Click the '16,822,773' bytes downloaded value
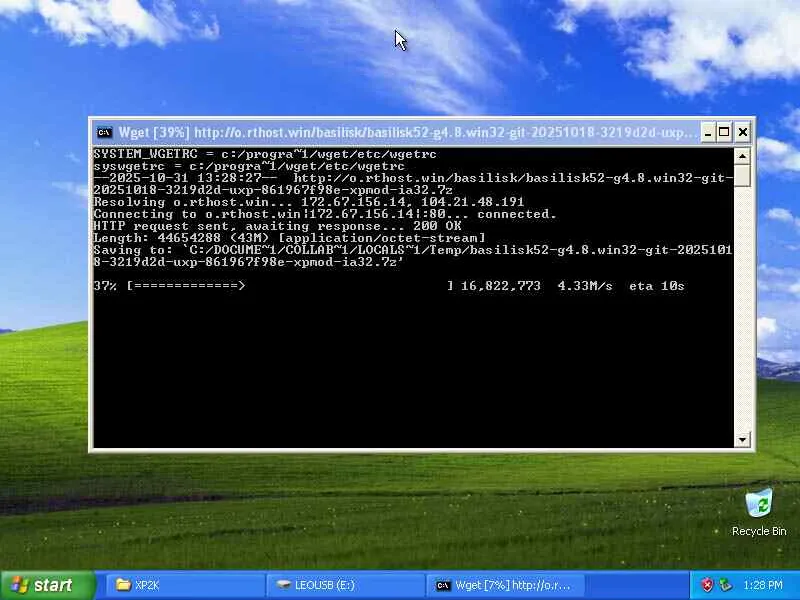800x600 pixels. (501, 286)
